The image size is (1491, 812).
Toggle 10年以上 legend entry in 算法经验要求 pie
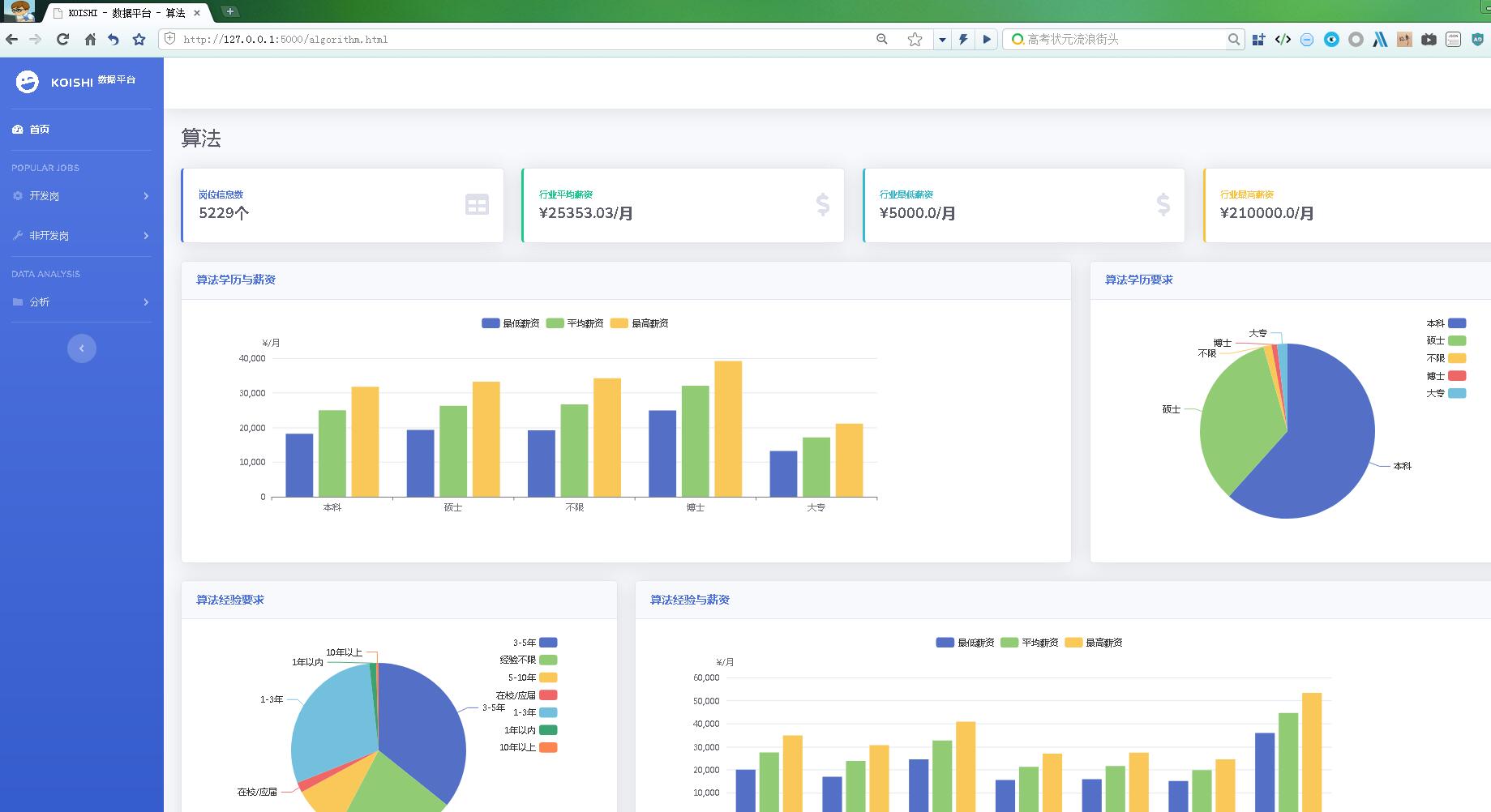(528, 747)
